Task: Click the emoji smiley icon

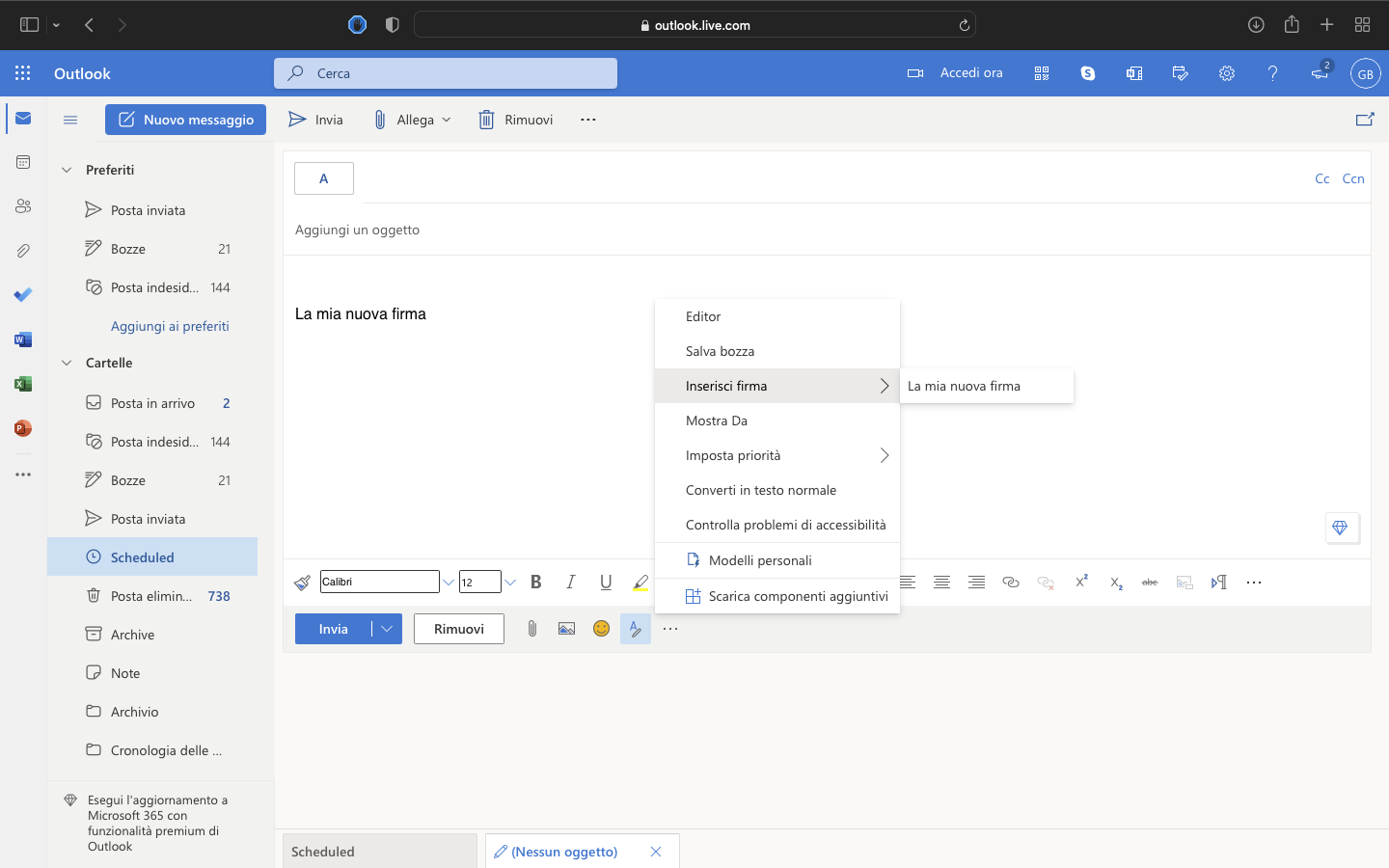Action: click(601, 629)
